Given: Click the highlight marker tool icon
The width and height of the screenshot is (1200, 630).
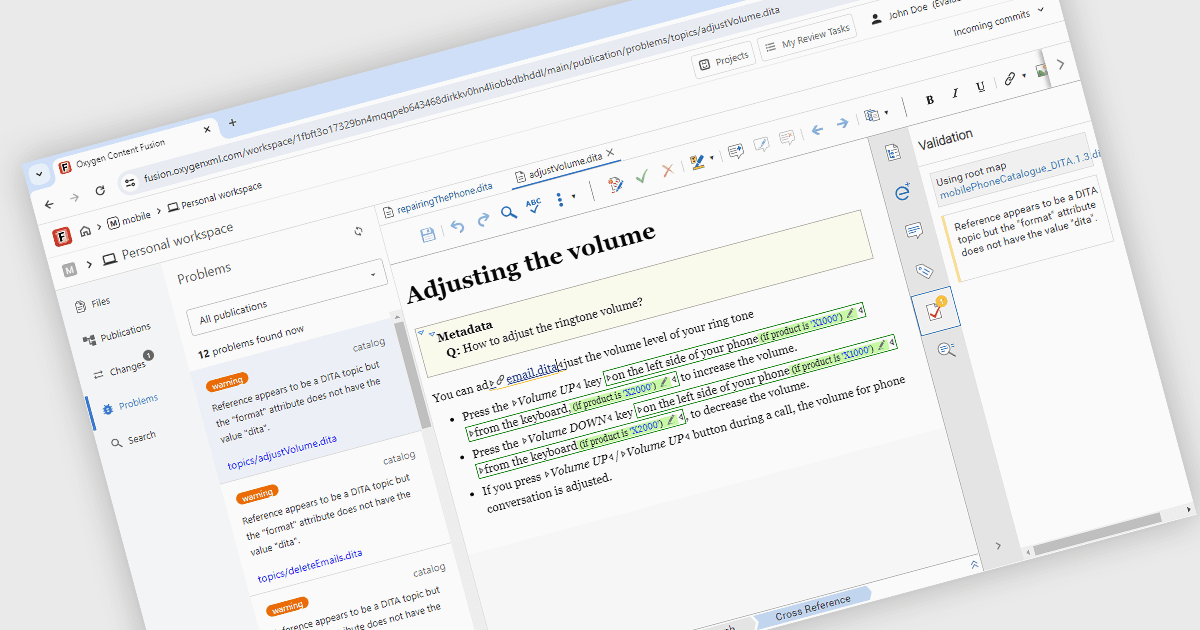Looking at the screenshot, I should (x=697, y=162).
